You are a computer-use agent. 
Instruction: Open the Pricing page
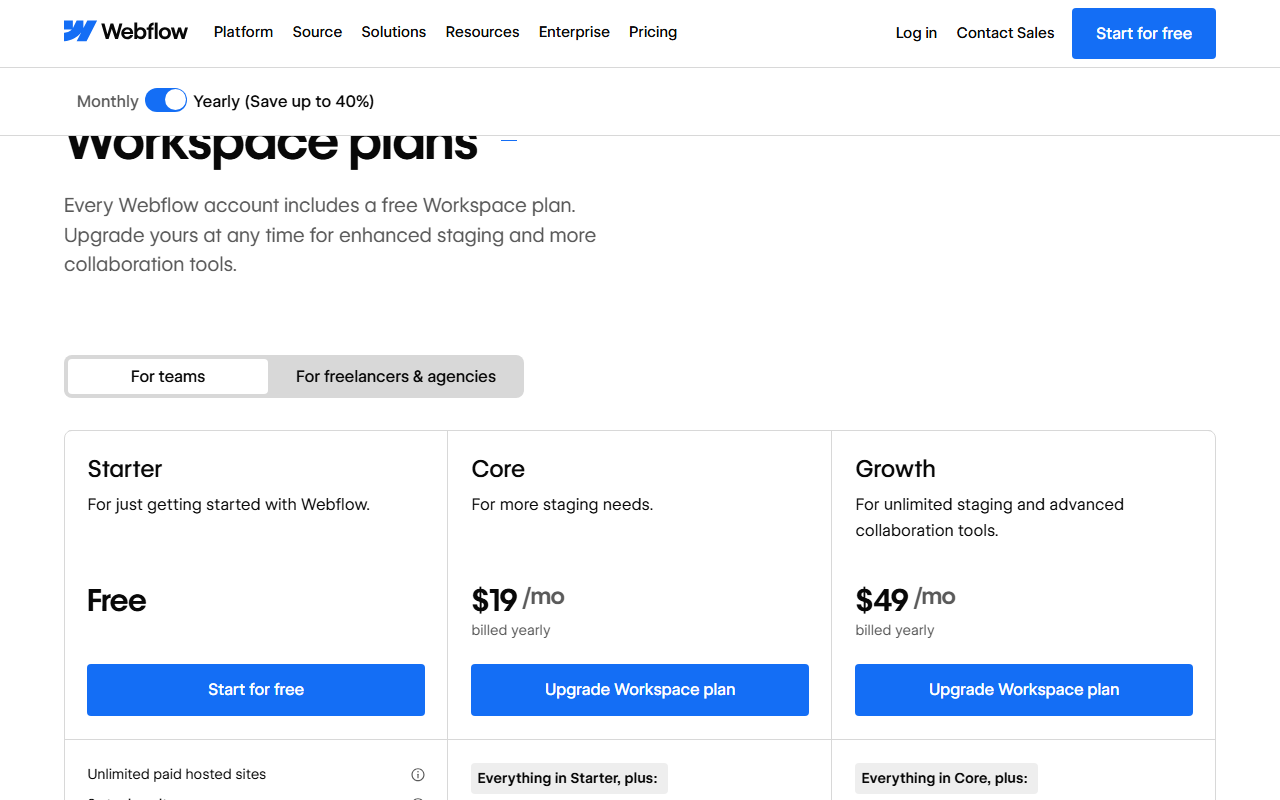coord(653,32)
